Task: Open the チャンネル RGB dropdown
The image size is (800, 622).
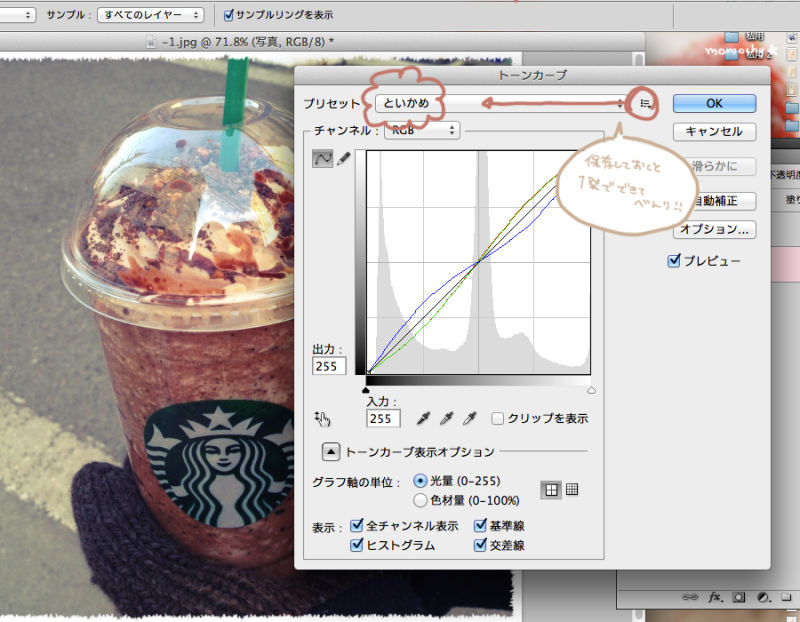Action: point(422,130)
